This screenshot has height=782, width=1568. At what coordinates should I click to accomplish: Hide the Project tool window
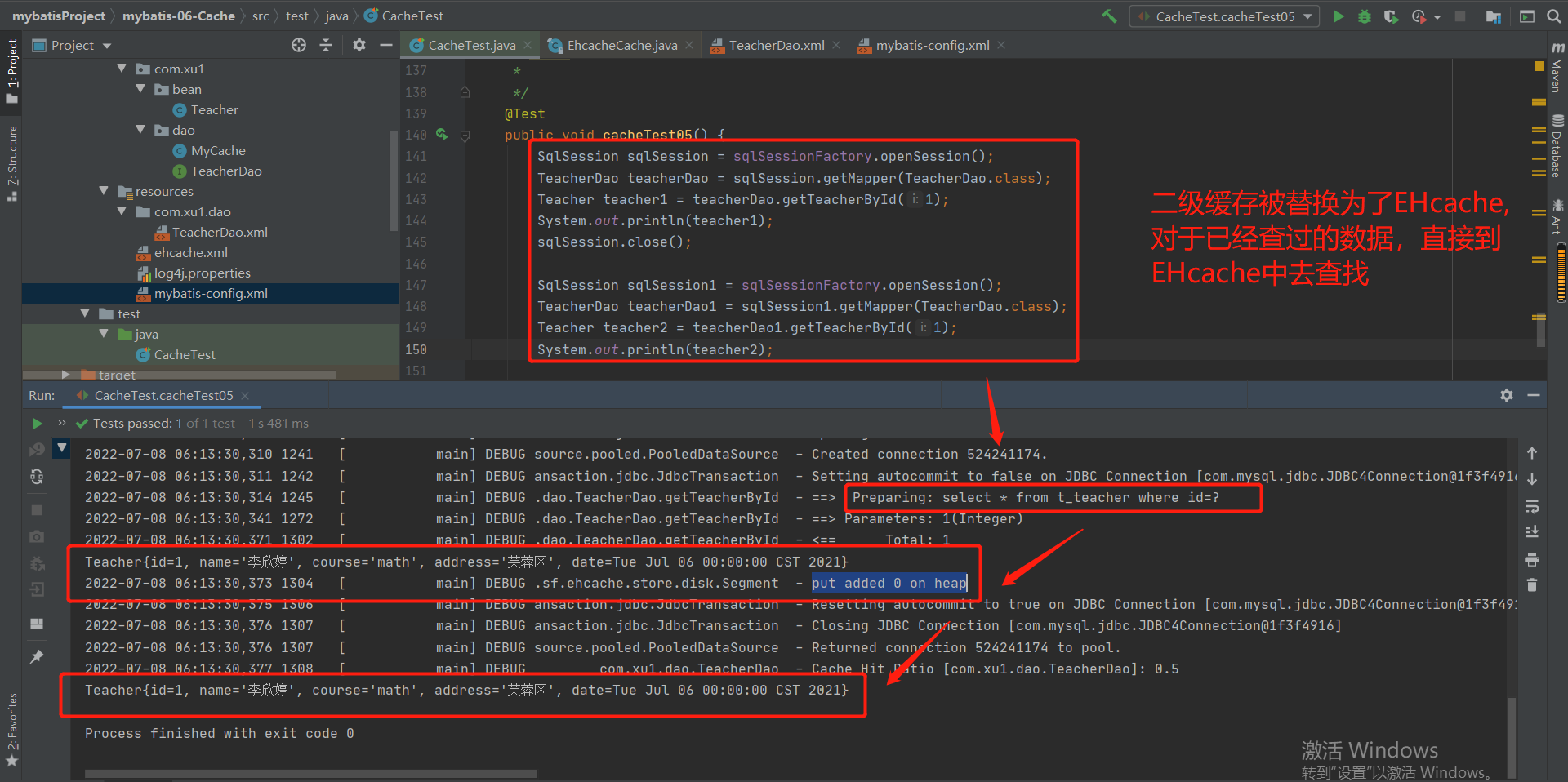coord(386,45)
